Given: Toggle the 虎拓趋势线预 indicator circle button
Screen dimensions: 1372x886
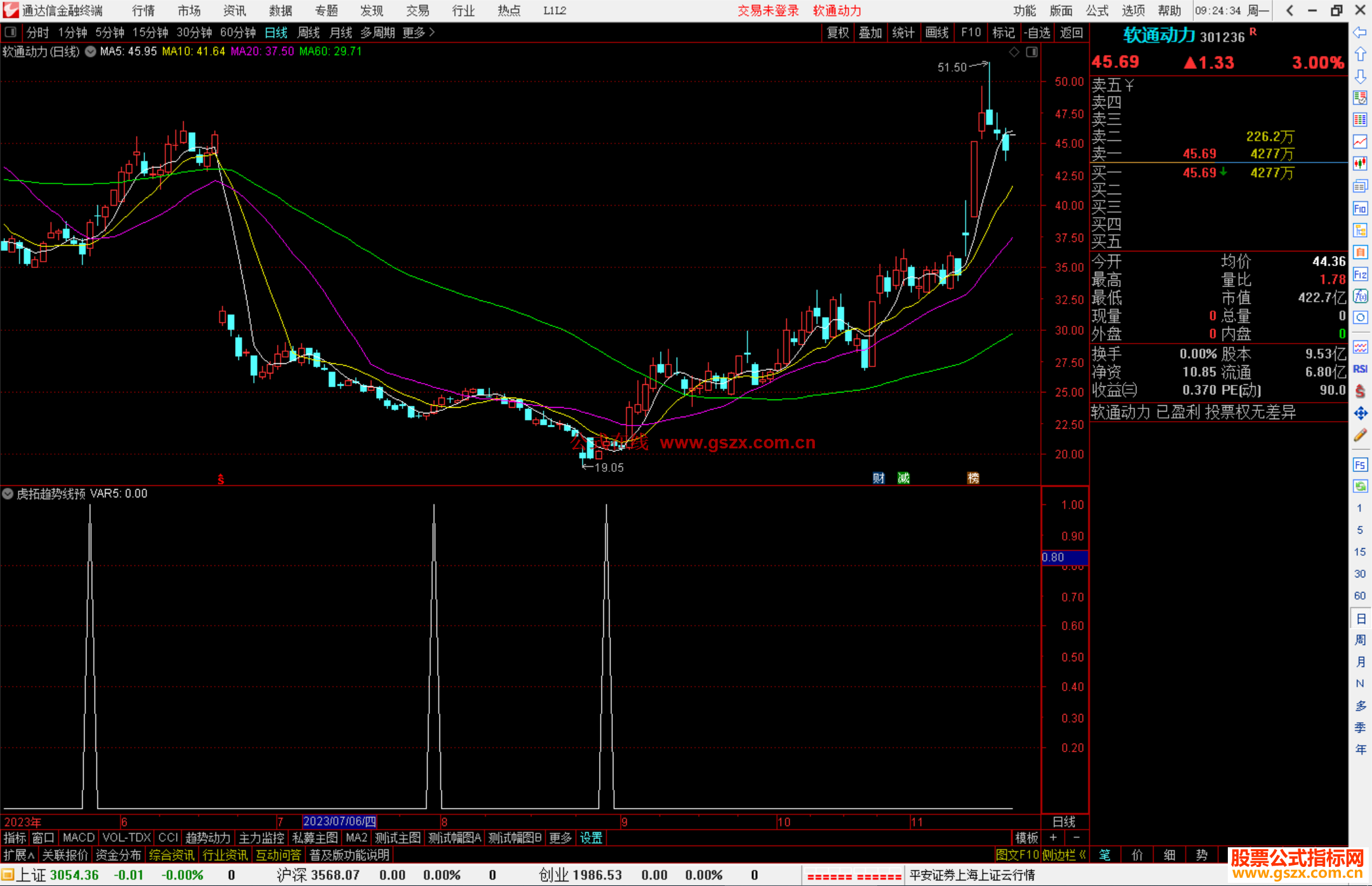Looking at the screenshot, I should point(8,493).
